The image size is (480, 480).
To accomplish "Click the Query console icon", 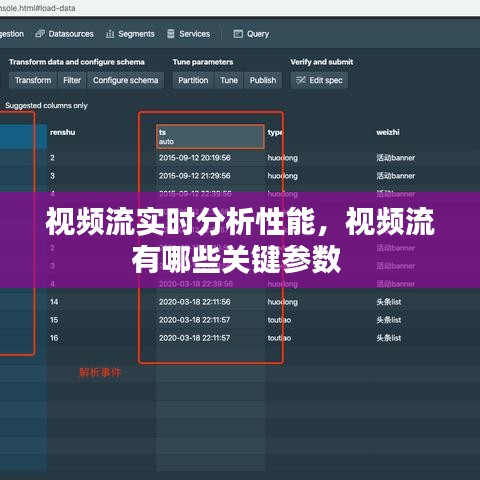I will click(x=238, y=34).
